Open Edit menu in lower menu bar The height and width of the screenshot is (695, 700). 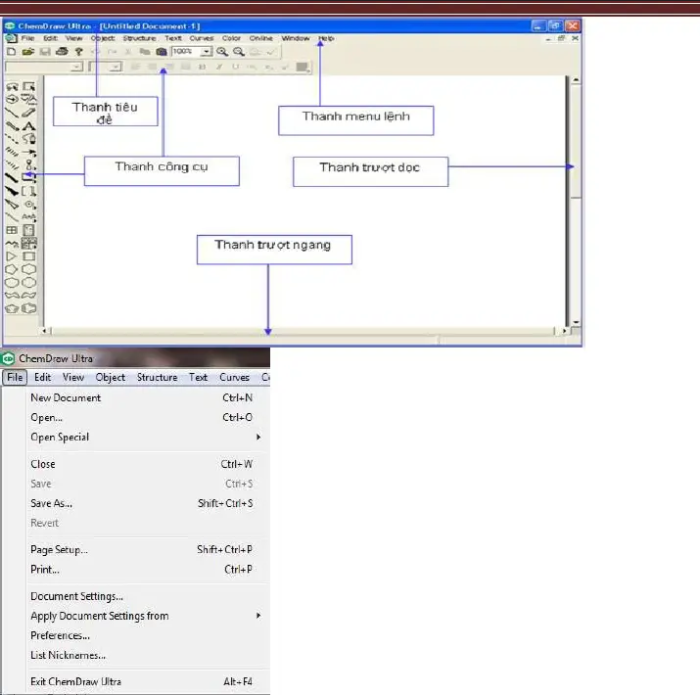(x=42, y=377)
